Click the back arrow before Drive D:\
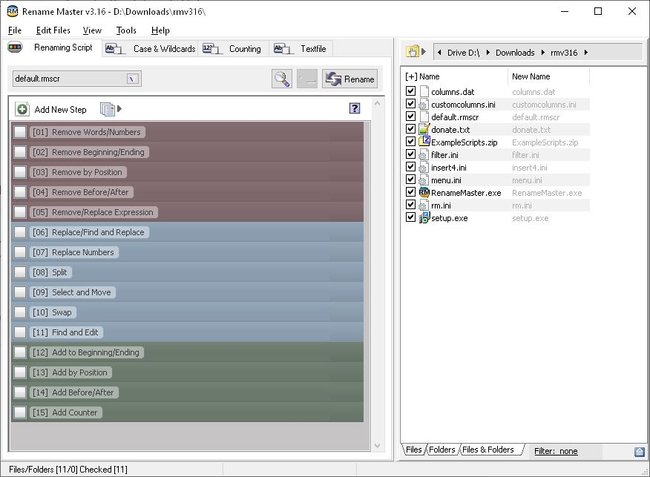The height and width of the screenshot is (477, 650). pos(439,53)
